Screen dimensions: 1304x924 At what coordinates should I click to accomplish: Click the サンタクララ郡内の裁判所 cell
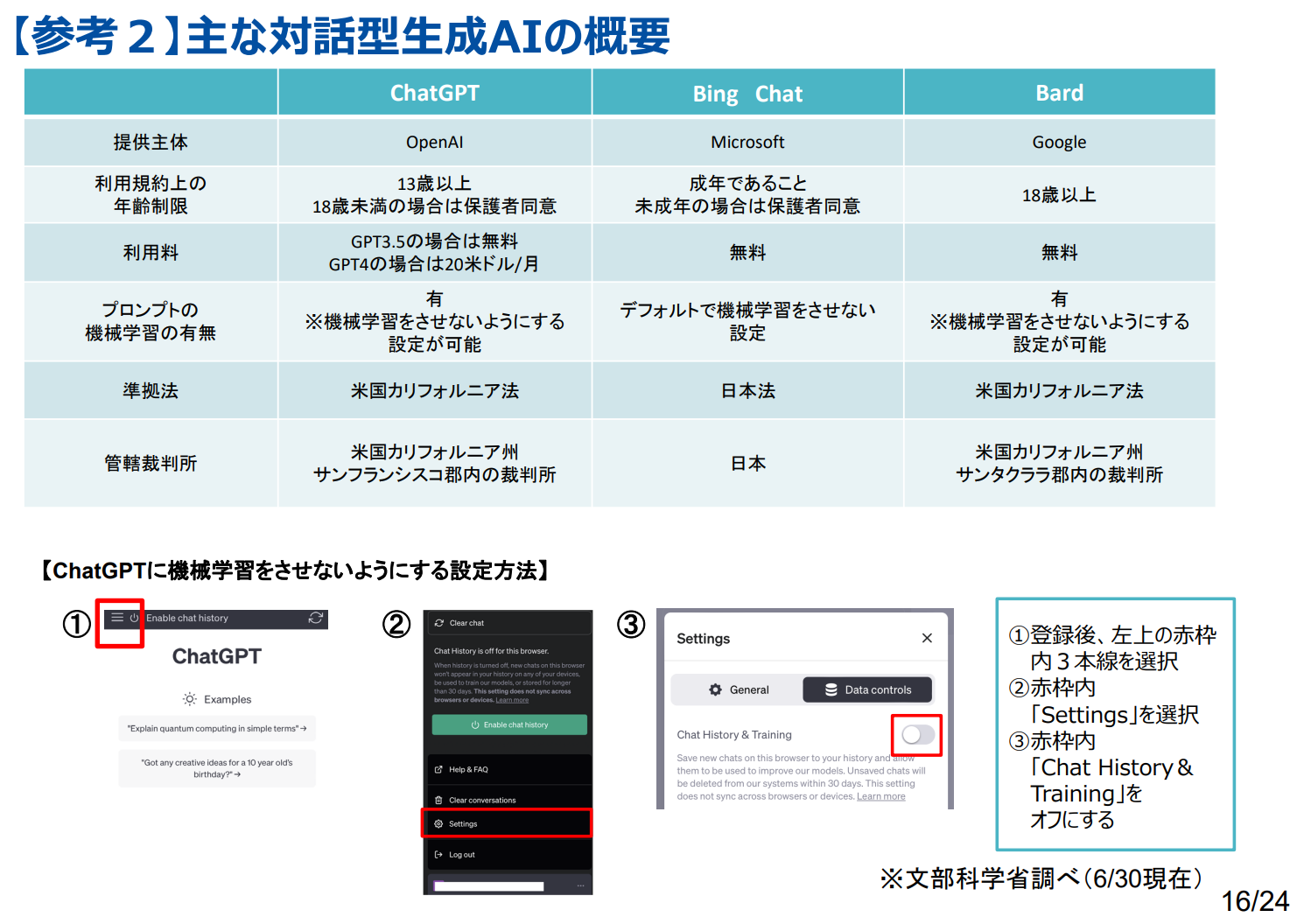tap(1060, 463)
